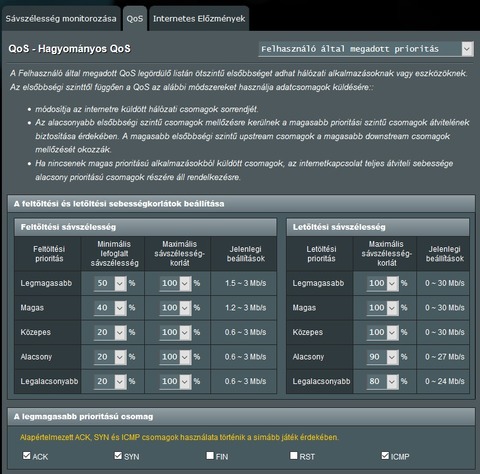Click the Minimális lefoglalt sávszélesség column header
This screenshot has width=480, height=474.
[x=114, y=254]
